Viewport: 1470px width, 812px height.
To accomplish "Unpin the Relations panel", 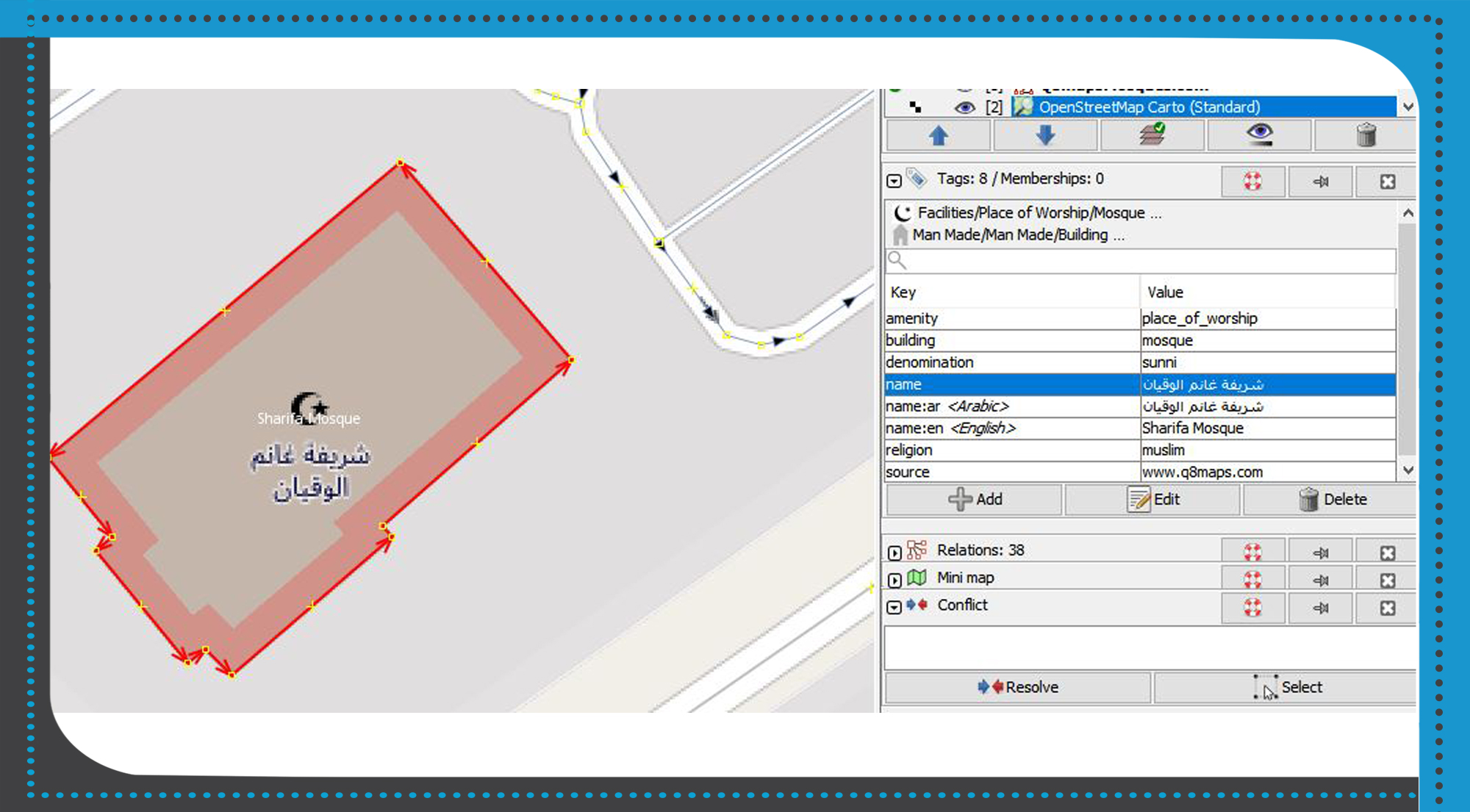I will tap(1320, 553).
